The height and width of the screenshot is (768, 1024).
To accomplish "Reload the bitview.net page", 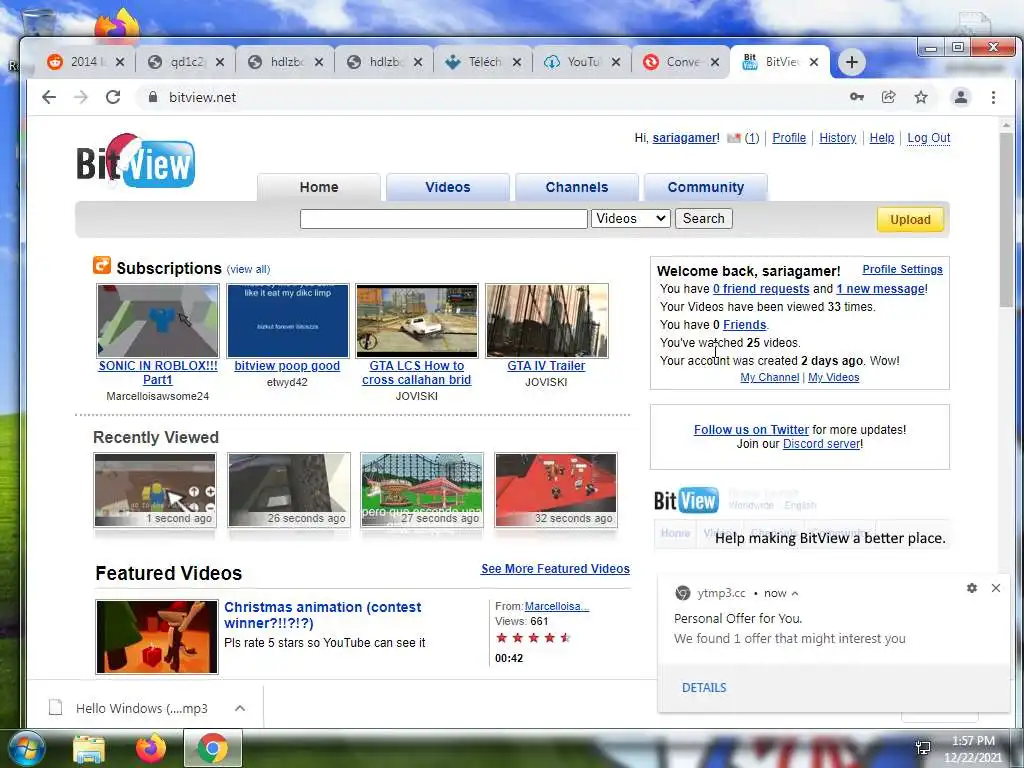I will coord(113,97).
